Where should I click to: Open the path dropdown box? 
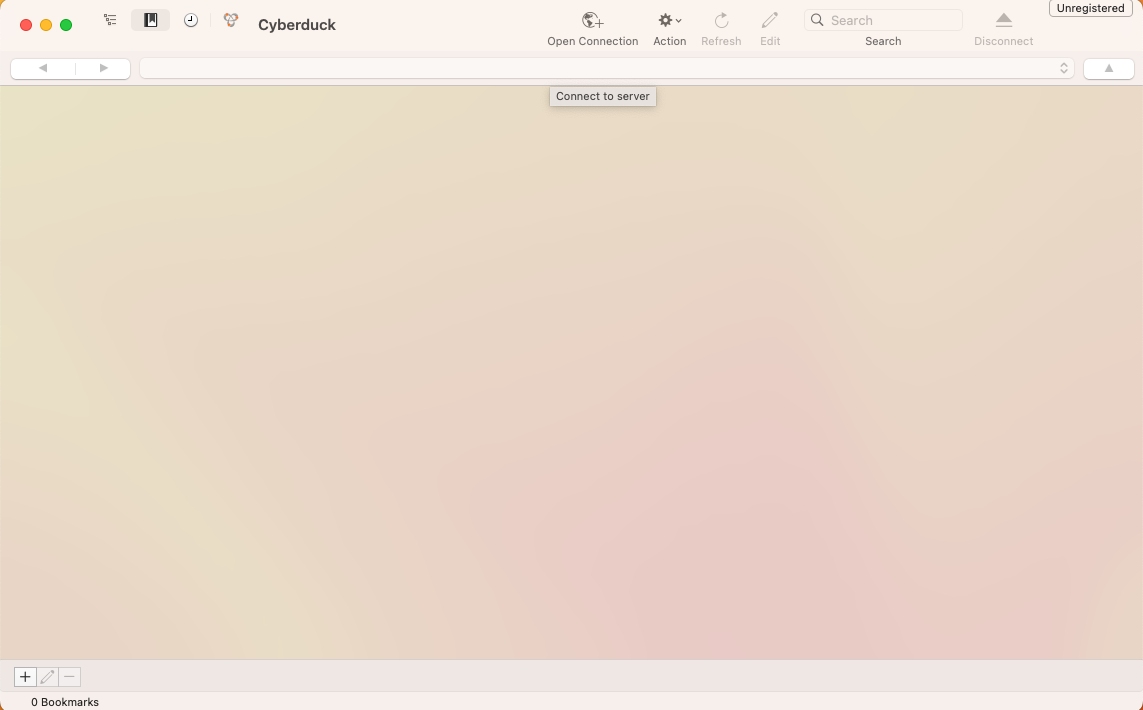tap(606, 69)
